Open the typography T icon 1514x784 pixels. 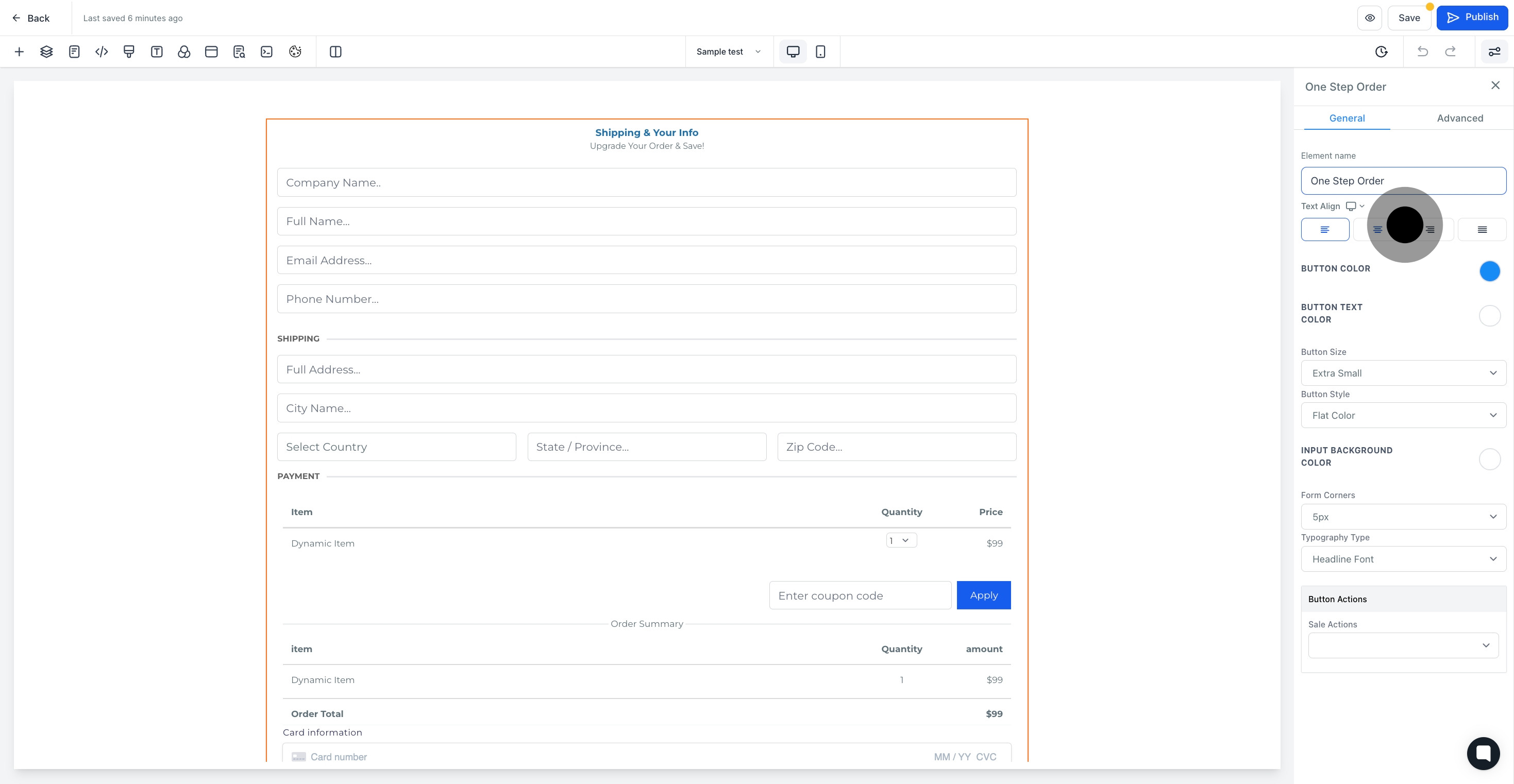tap(156, 52)
